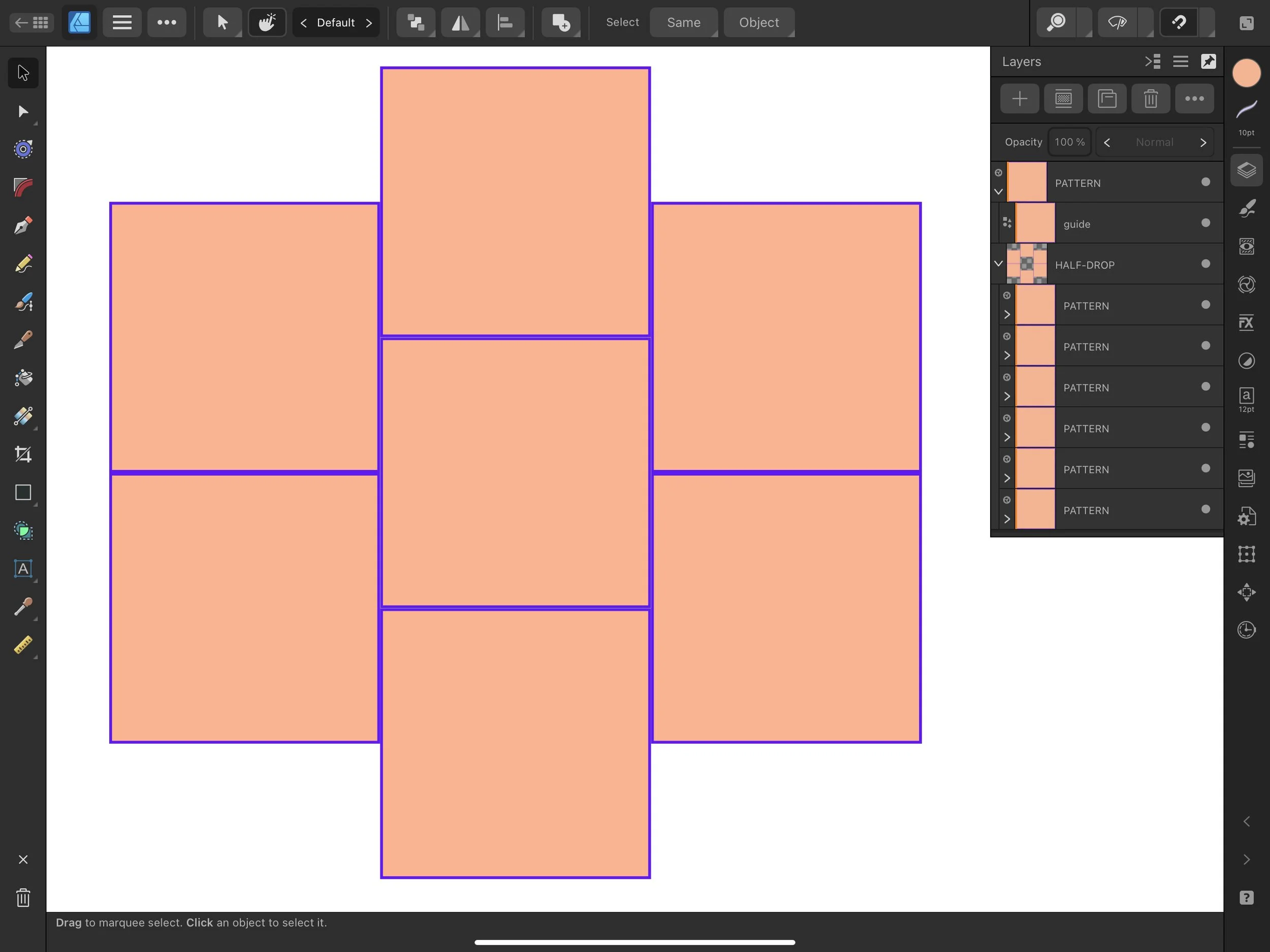
Task: Select the Node tool
Action: coord(22,111)
